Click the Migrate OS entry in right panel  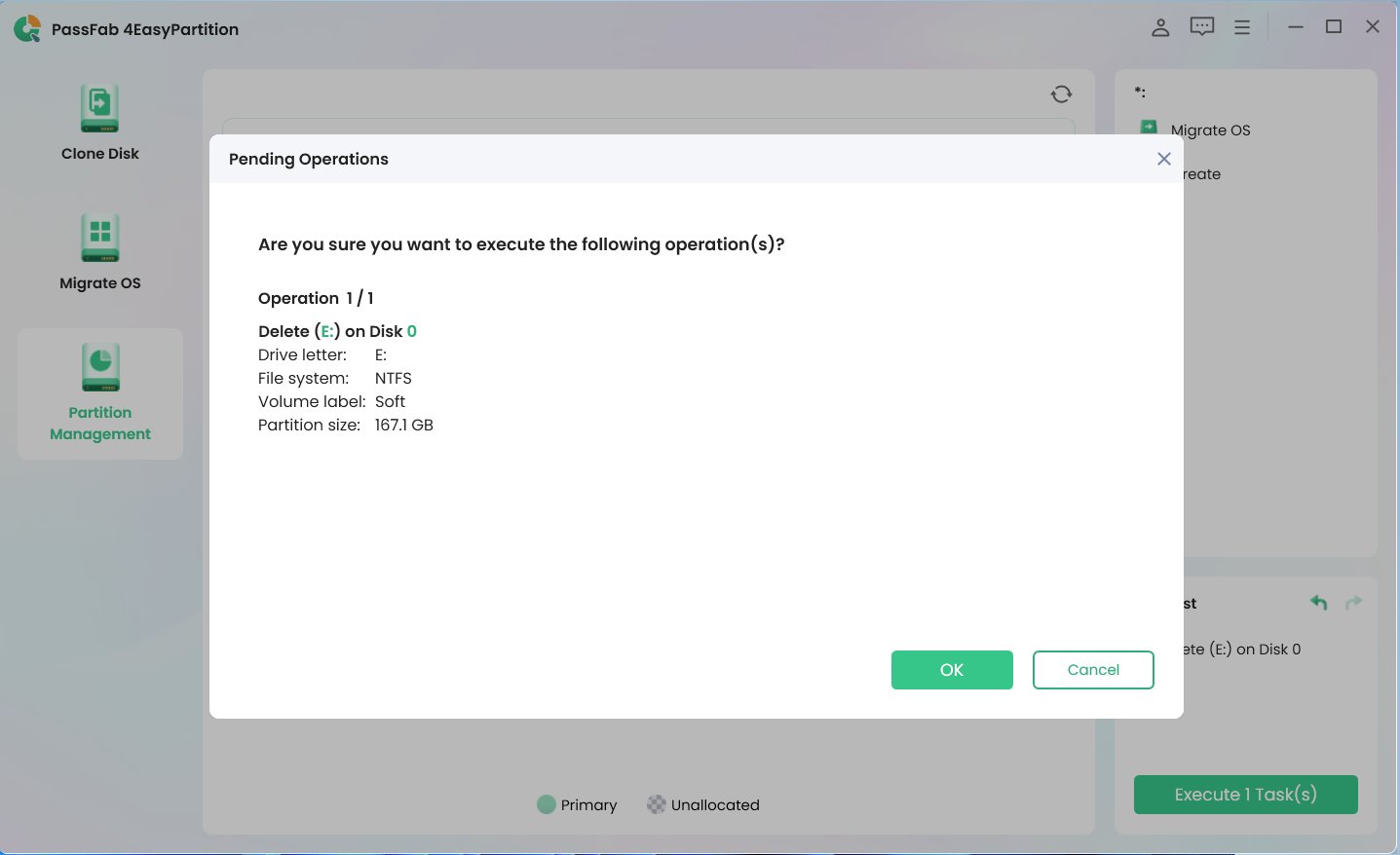click(1210, 130)
